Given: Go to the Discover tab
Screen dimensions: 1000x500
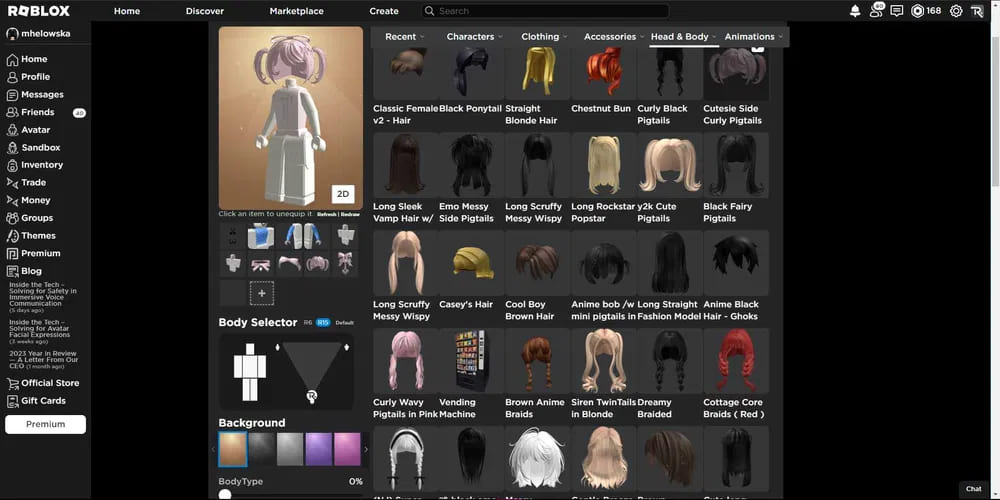Looking at the screenshot, I should [x=205, y=11].
